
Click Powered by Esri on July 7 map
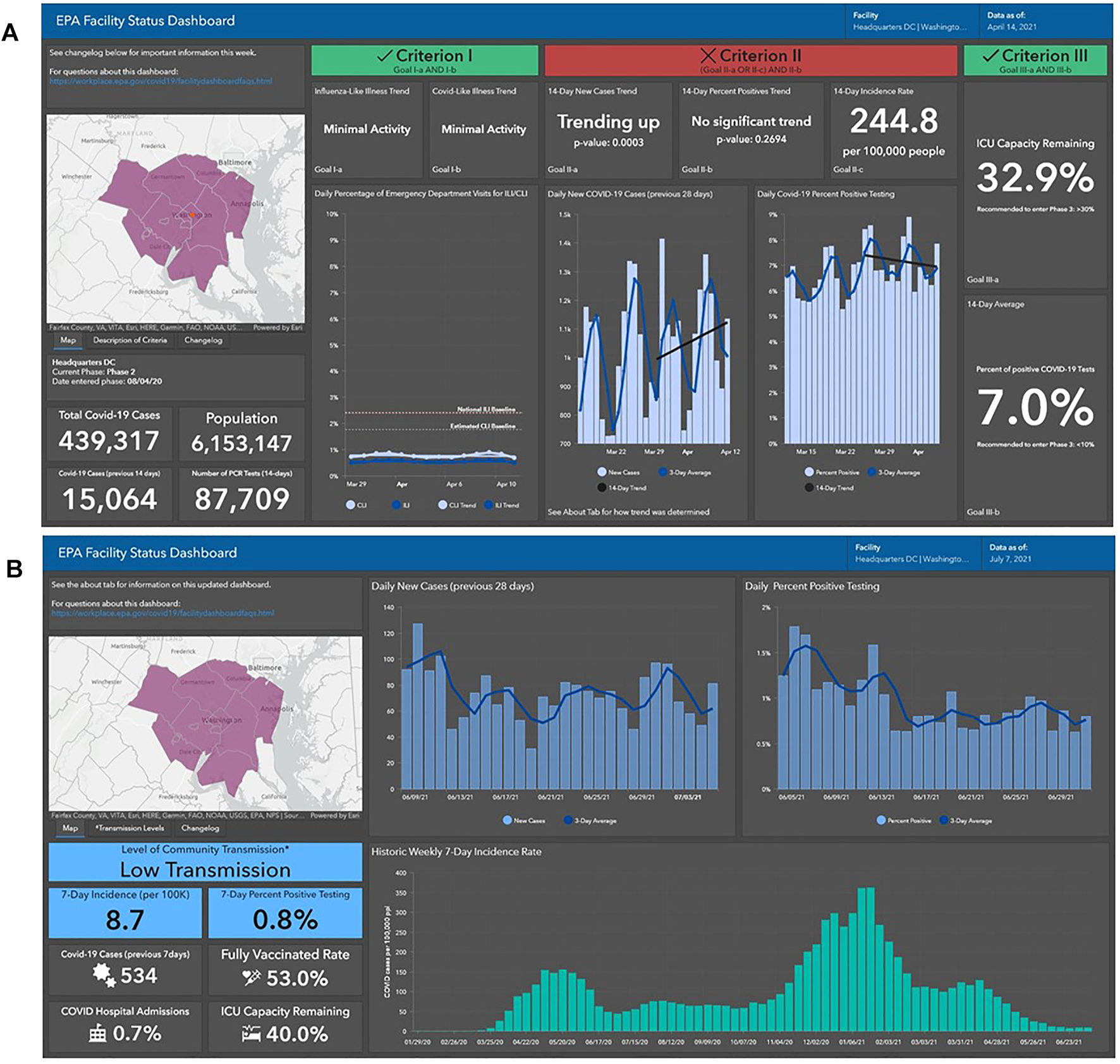[334, 816]
